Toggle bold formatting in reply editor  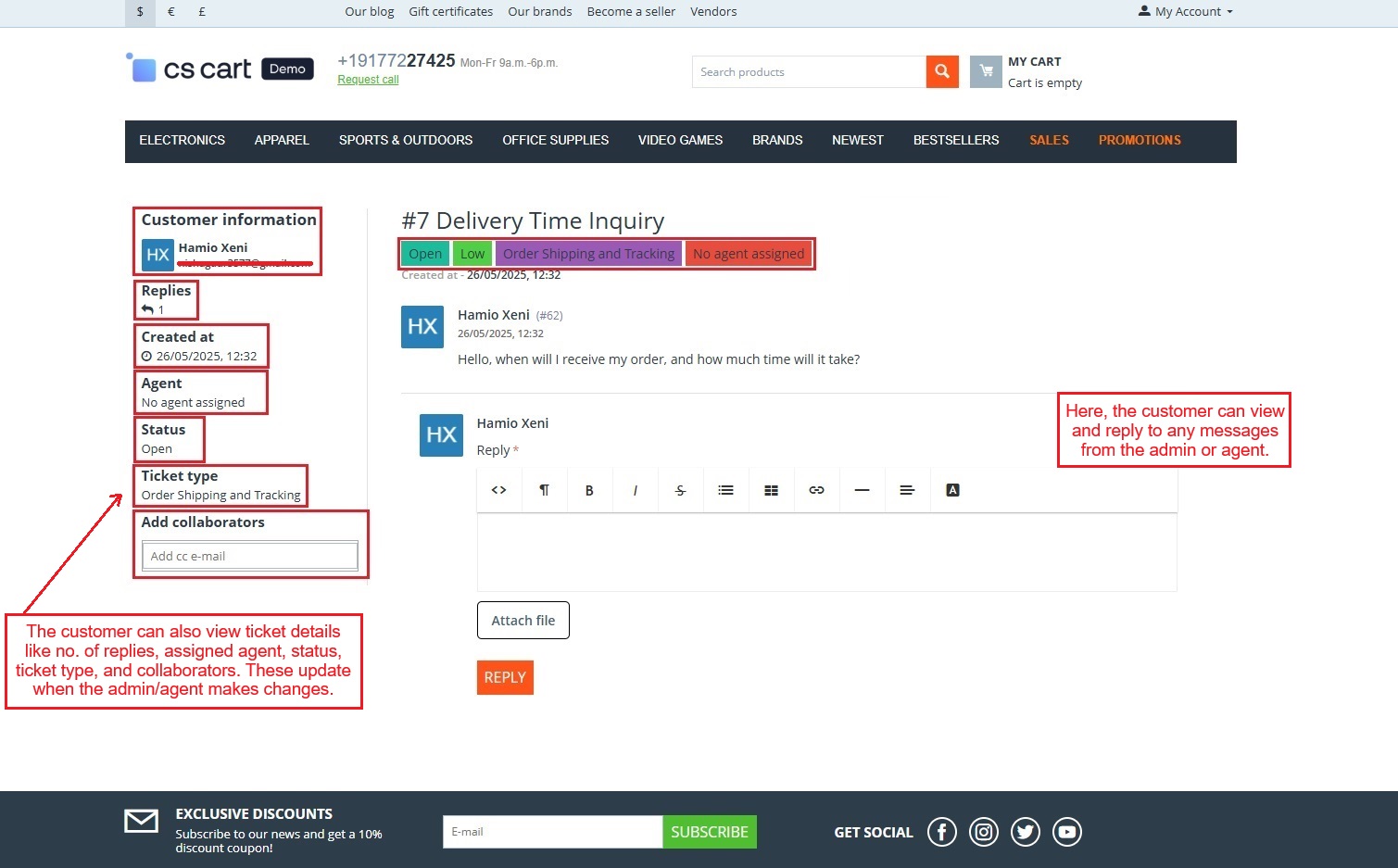click(589, 490)
